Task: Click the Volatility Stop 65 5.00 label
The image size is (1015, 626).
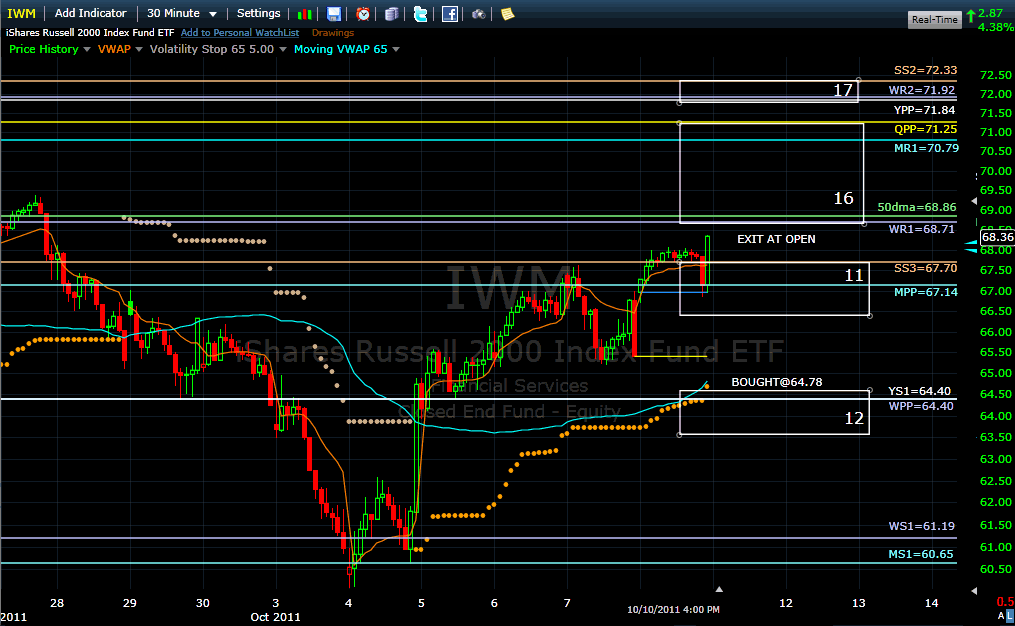Action: pyautogui.click(x=212, y=49)
